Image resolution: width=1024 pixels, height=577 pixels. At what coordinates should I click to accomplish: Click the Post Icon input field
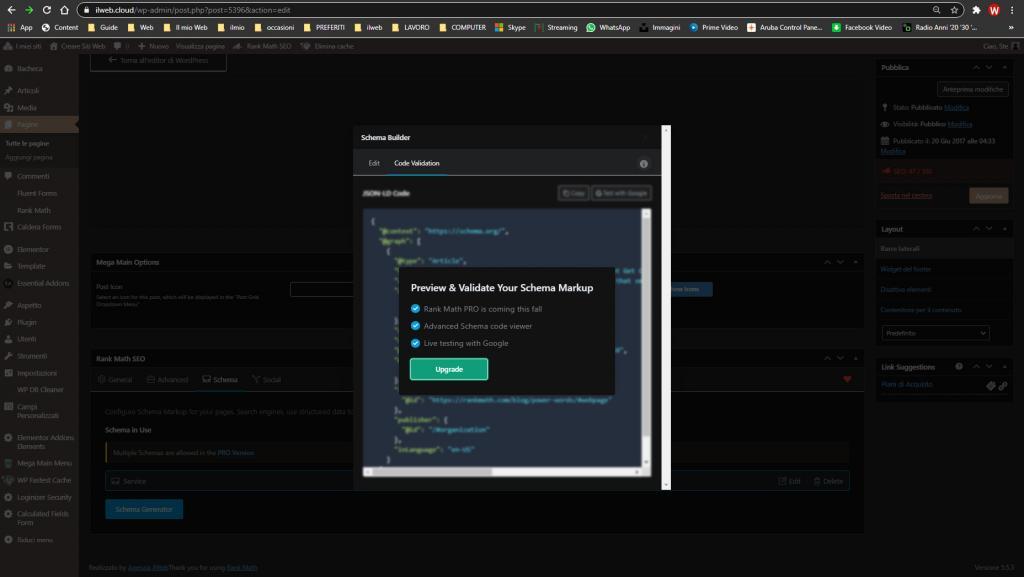pyautogui.click(x=321, y=289)
